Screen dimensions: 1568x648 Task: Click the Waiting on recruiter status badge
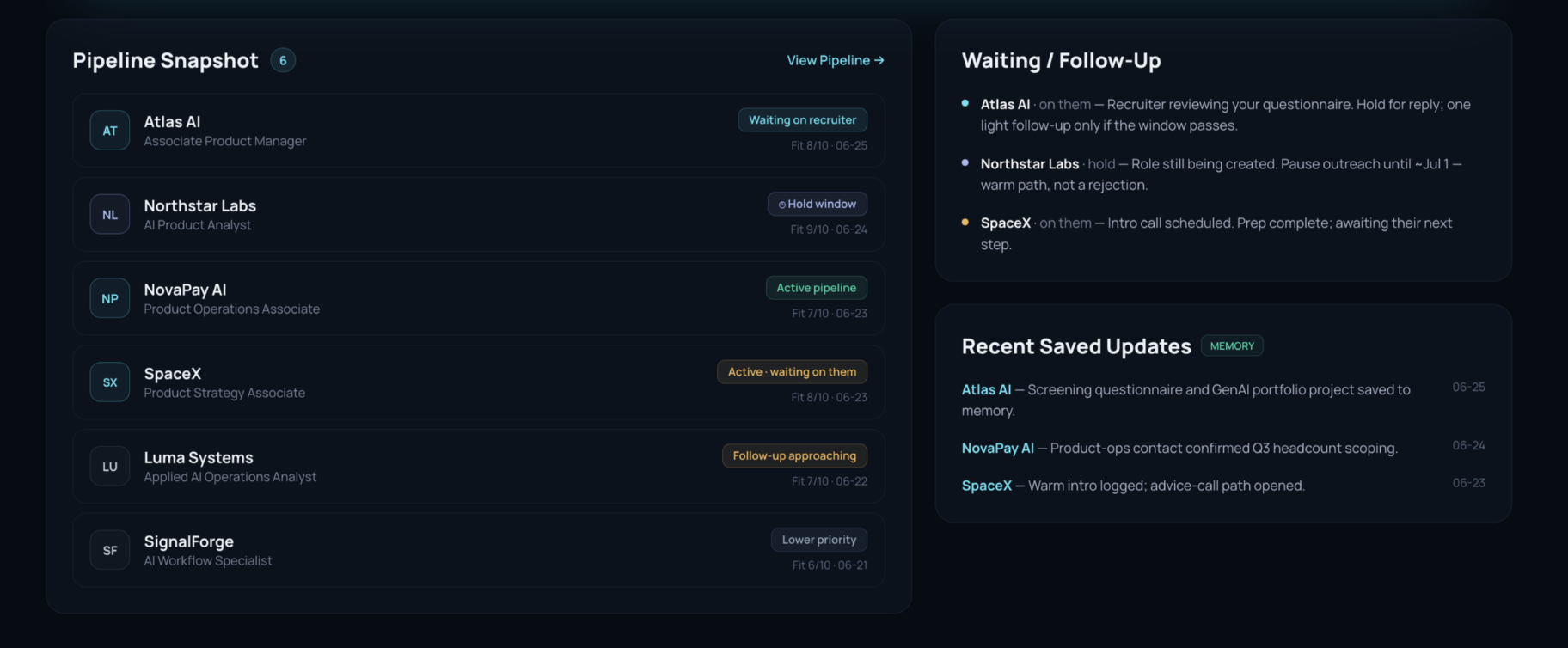pyautogui.click(x=802, y=120)
